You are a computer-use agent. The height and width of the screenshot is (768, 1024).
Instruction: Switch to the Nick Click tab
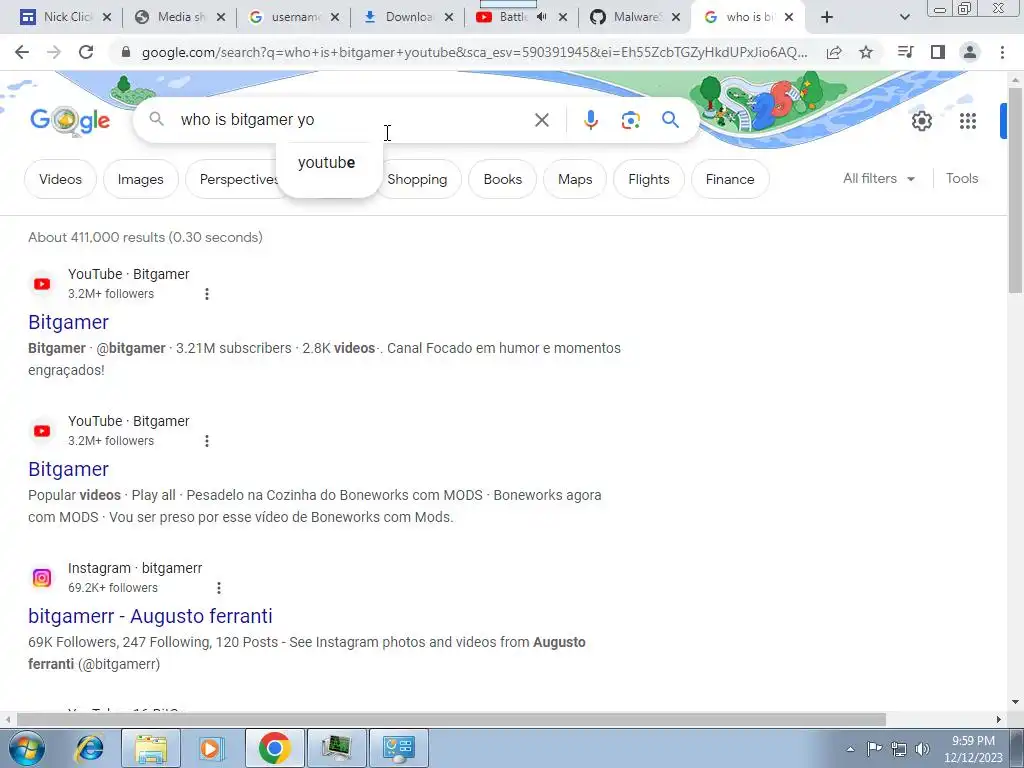click(65, 17)
